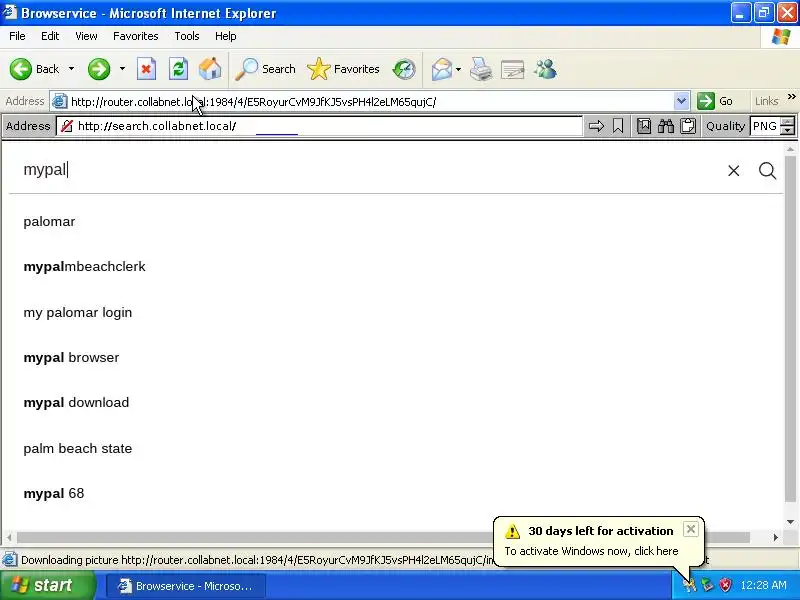Select the mypal download suggestion
This screenshot has height=600, width=800.
point(77,403)
